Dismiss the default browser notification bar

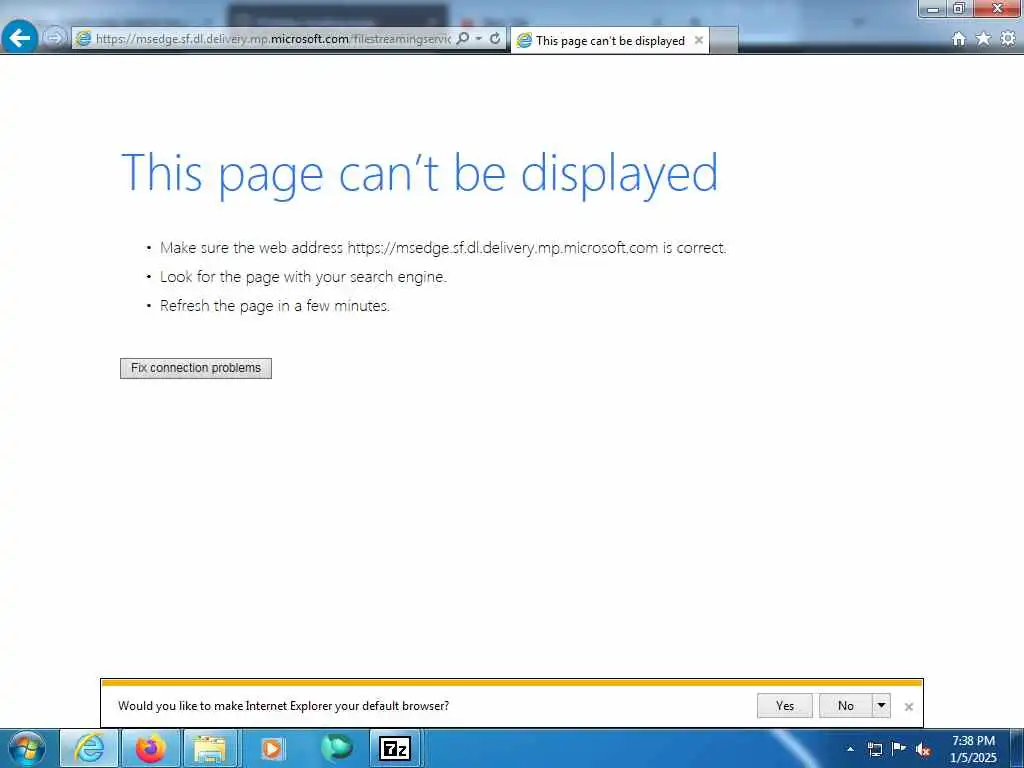pos(908,707)
